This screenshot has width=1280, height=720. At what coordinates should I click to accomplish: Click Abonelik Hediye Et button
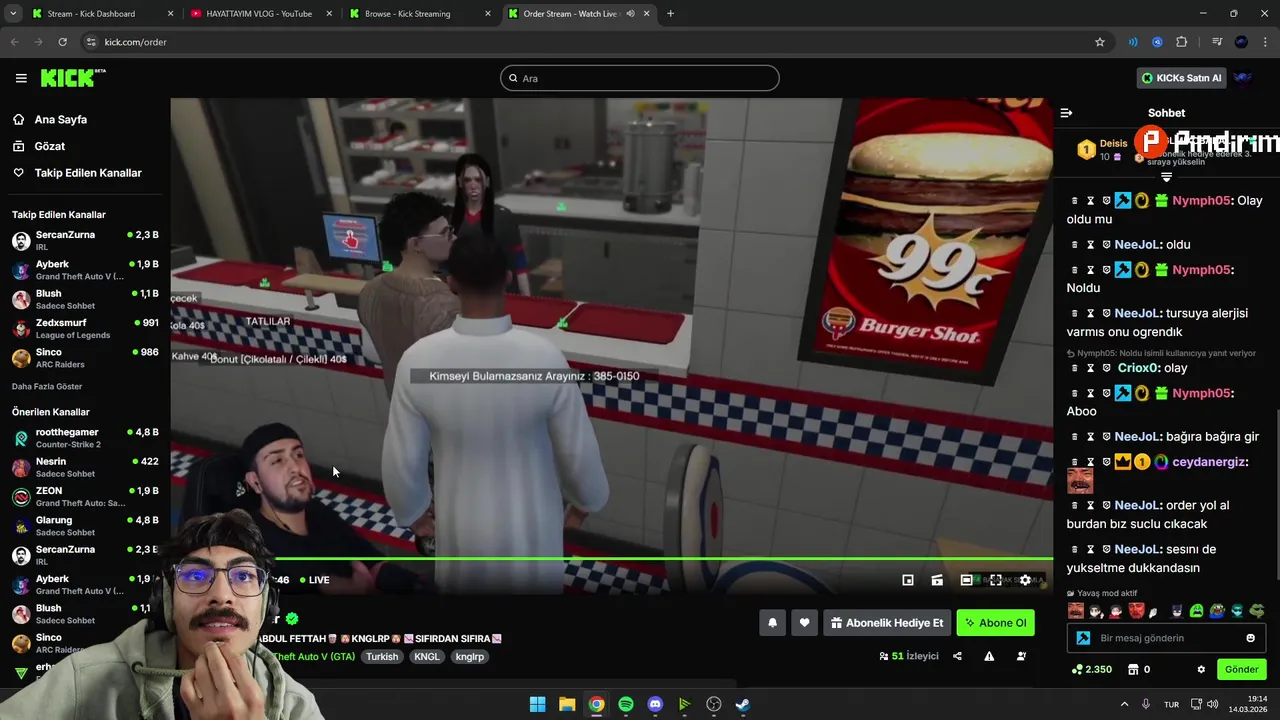(x=887, y=623)
